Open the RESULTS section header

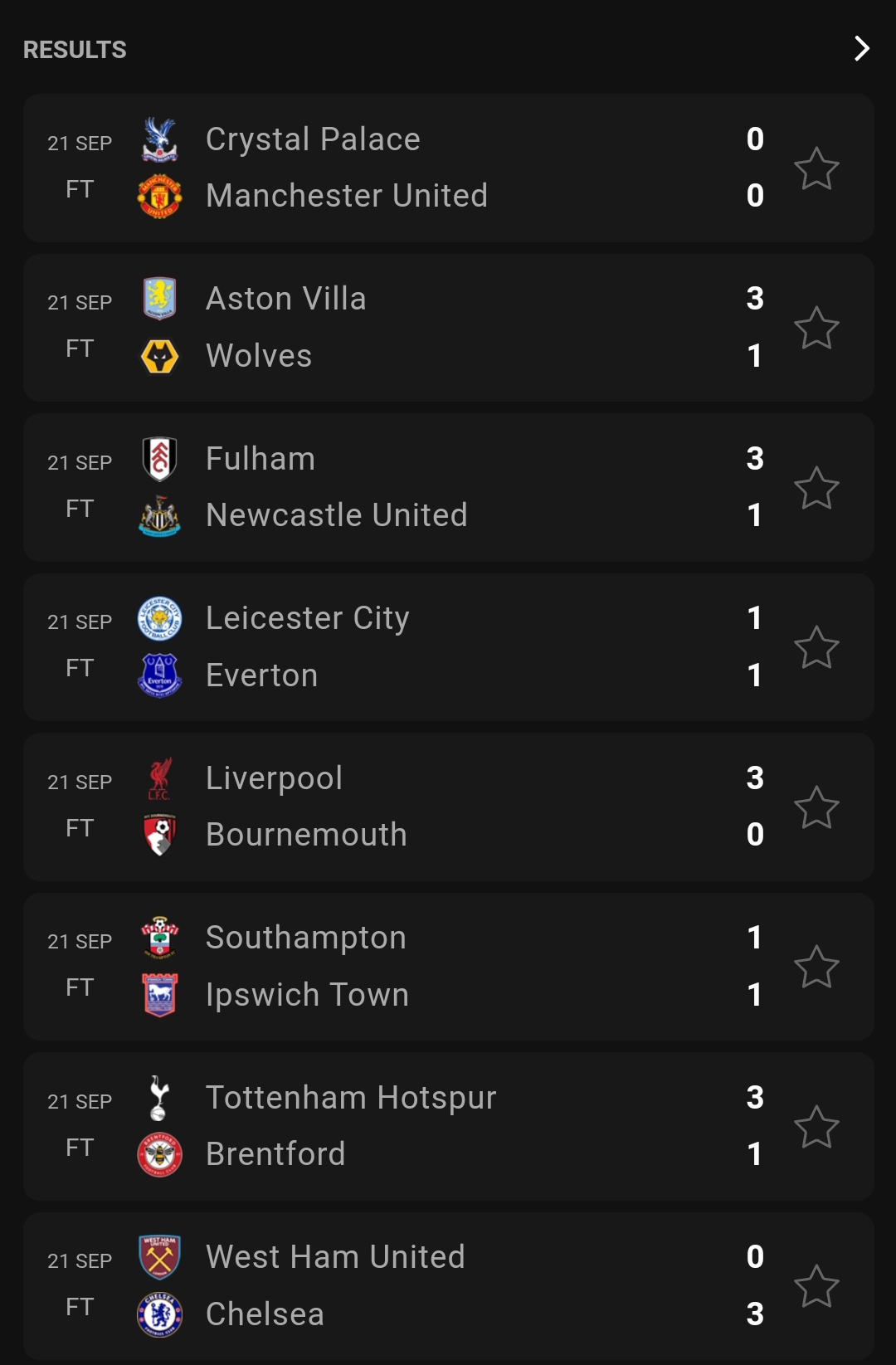pos(75,50)
